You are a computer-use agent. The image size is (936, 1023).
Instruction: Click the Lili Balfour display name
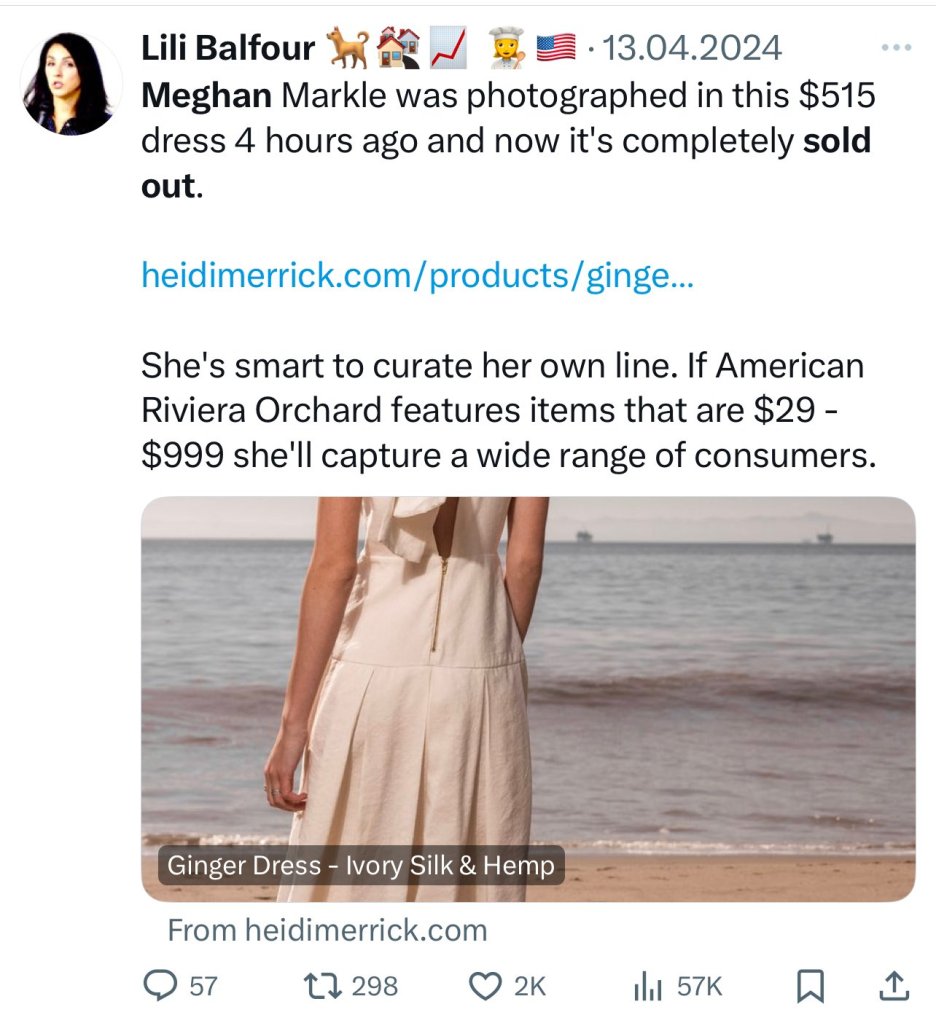(x=228, y=47)
